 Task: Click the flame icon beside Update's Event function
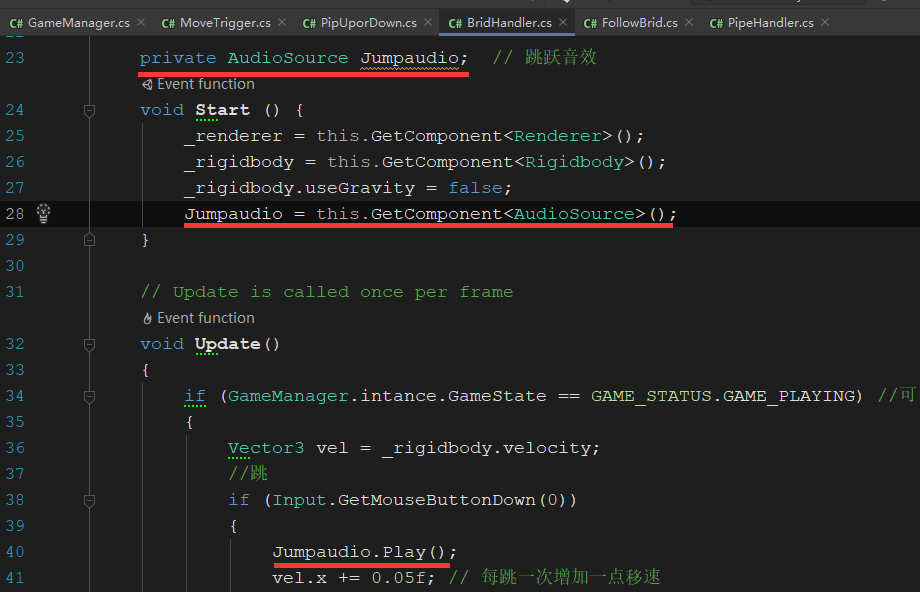pyautogui.click(x=147, y=319)
